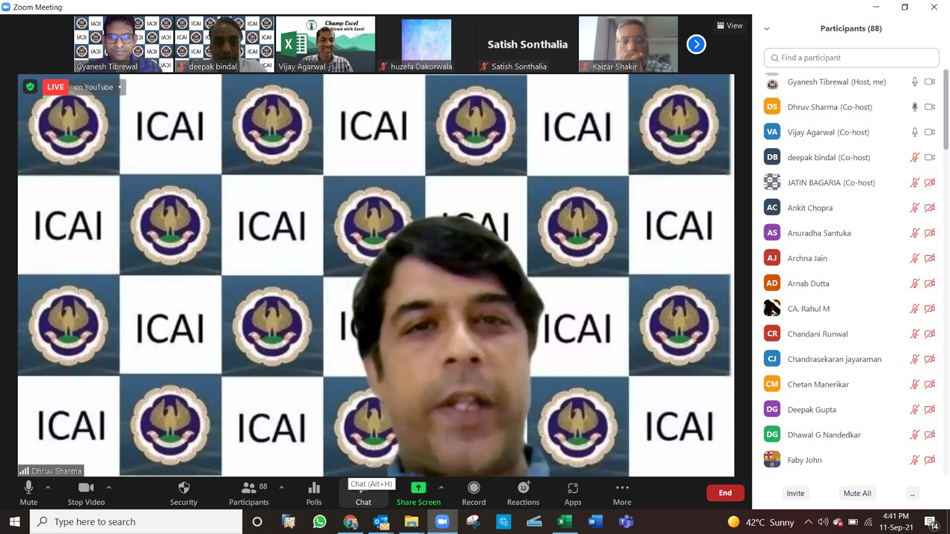950x534 pixels.
Task: Click the Invite button
Action: tap(796, 493)
